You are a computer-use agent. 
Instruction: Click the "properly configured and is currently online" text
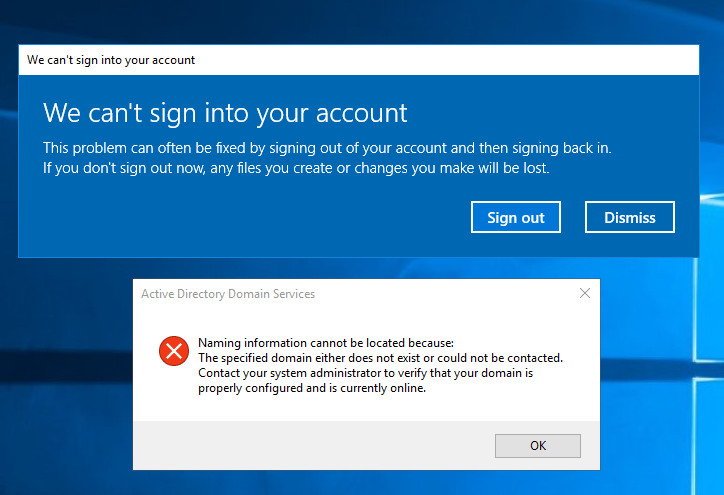pyautogui.click(x=312, y=389)
